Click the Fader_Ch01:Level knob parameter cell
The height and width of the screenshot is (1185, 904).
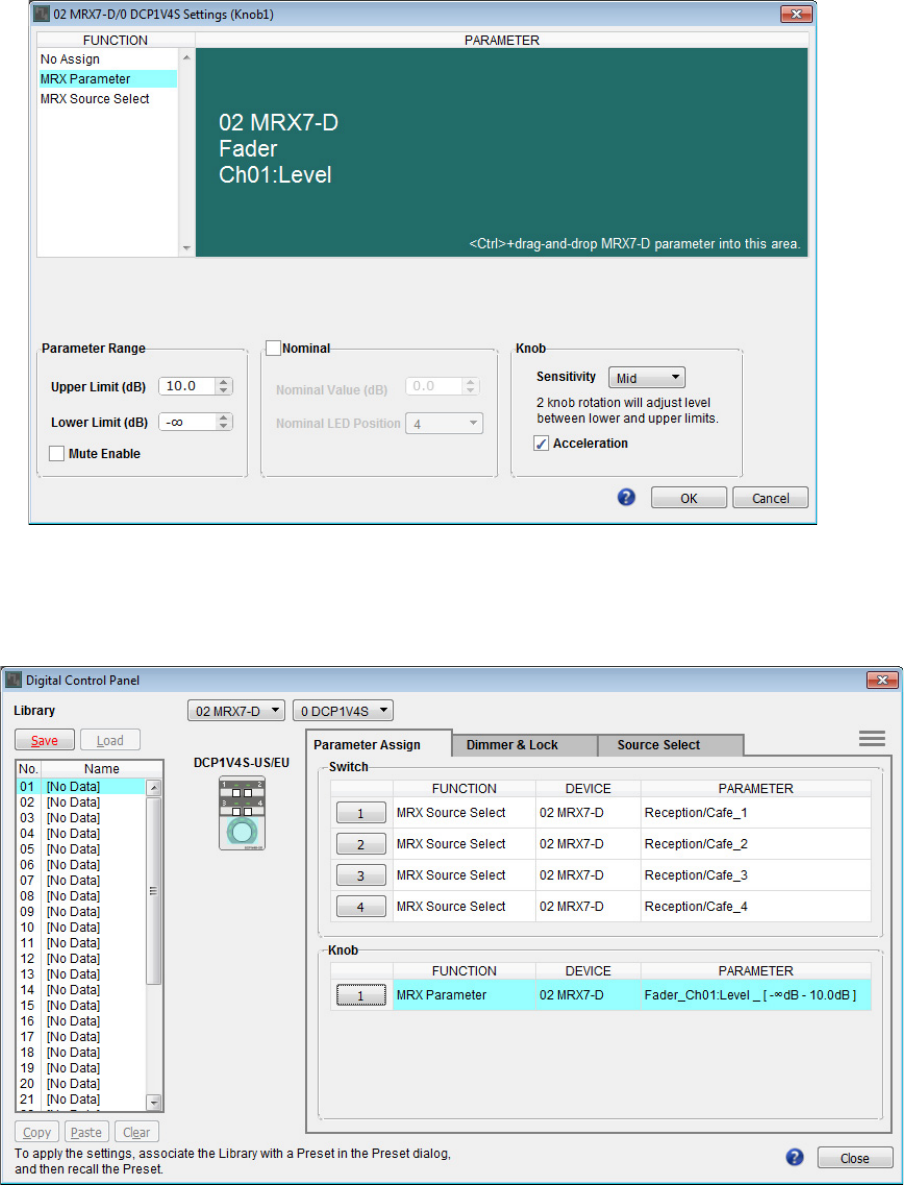[756, 995]
